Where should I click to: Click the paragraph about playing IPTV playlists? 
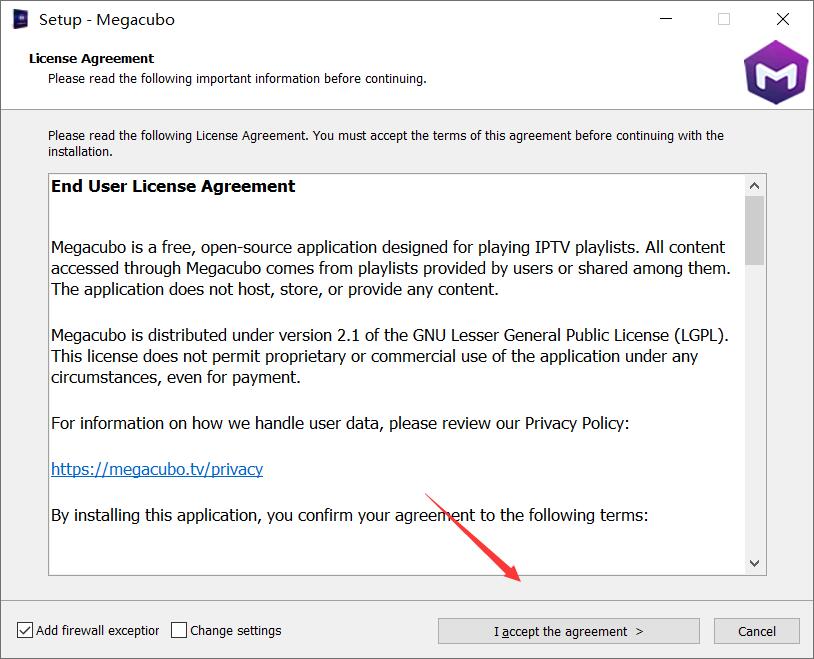[x=390, y=268]
